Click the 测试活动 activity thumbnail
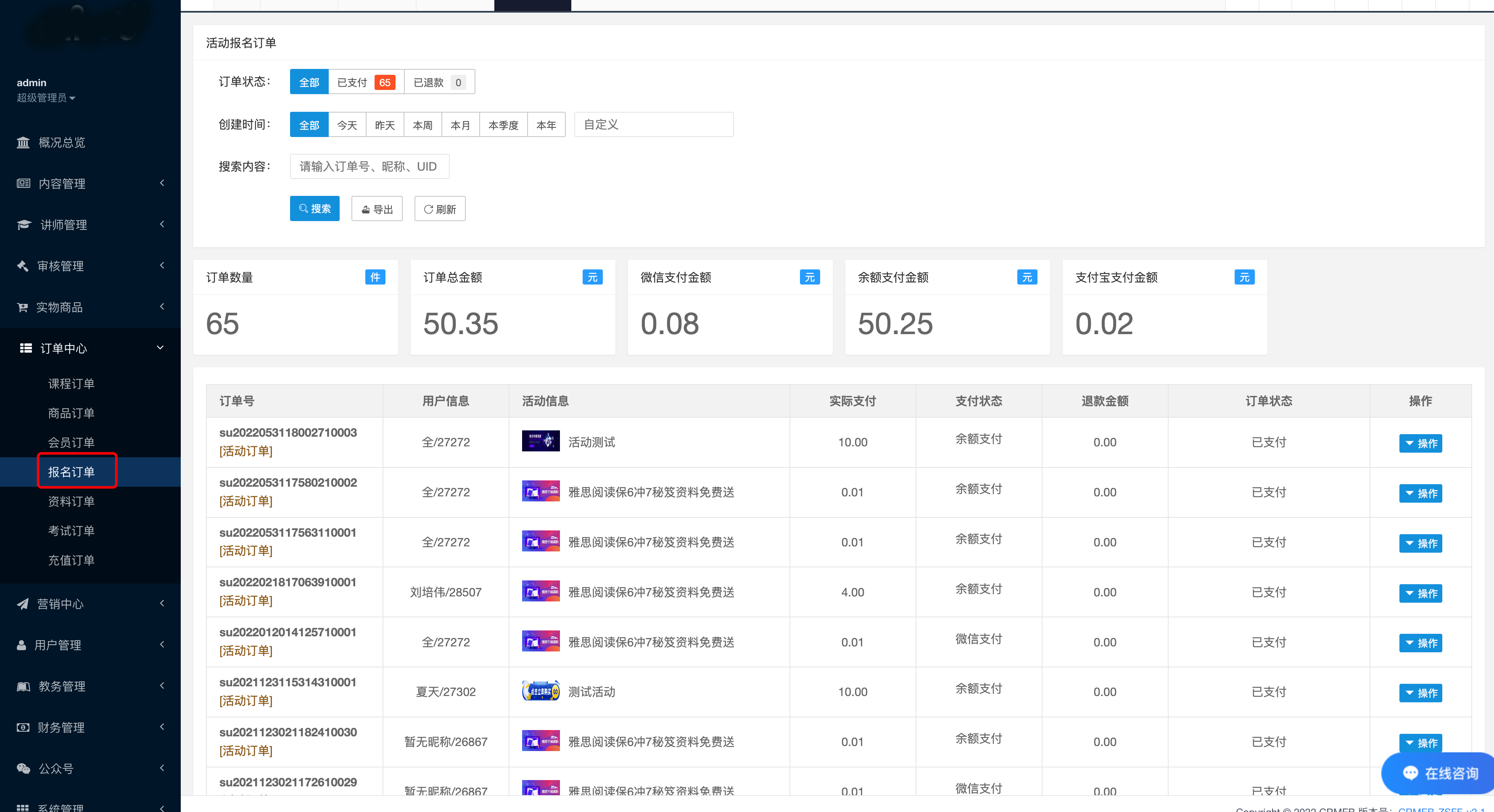The height and width of the screenshot is (812, 1494). [x=541, y=691]
